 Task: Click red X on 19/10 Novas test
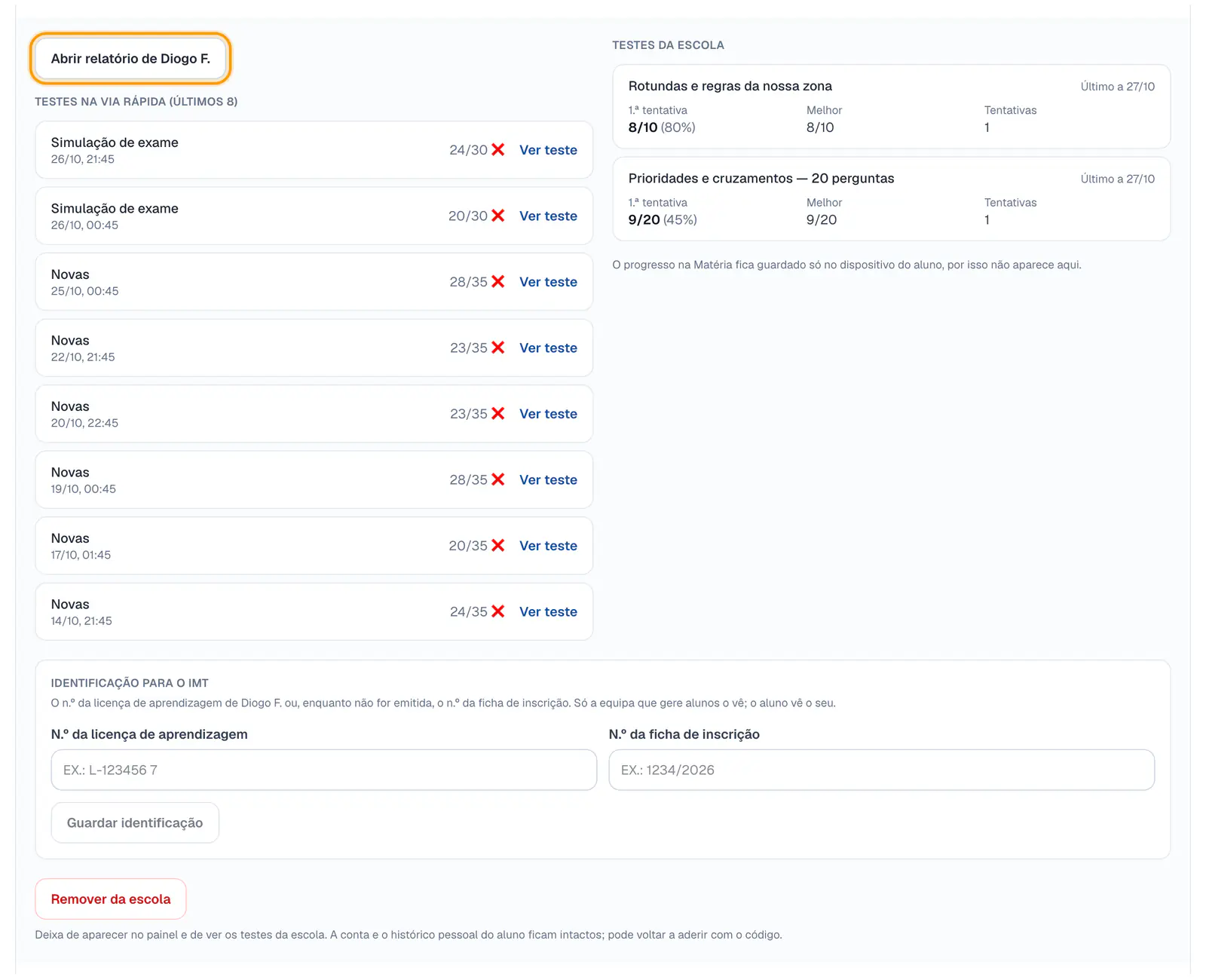pos(498,479)
